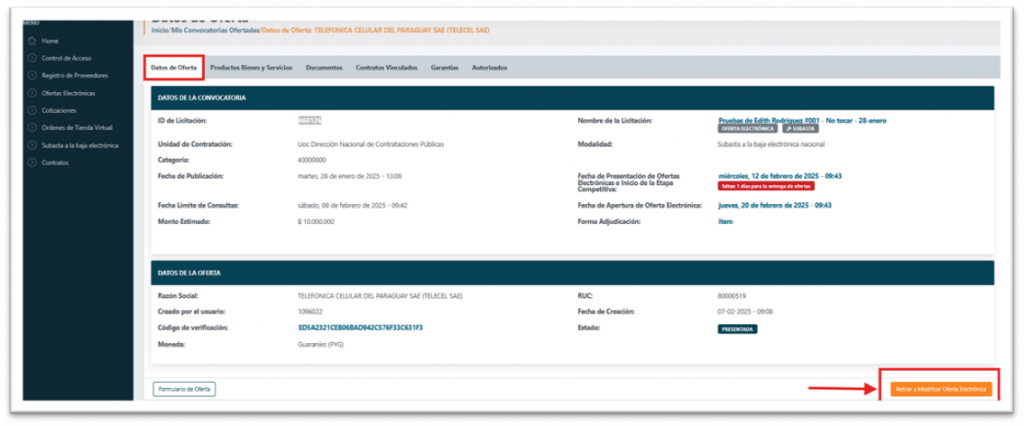The width and height of the screenshot is (1024, 426).
Task: Switch to the Contratos Vinculados tab
Action: (386, 68)
